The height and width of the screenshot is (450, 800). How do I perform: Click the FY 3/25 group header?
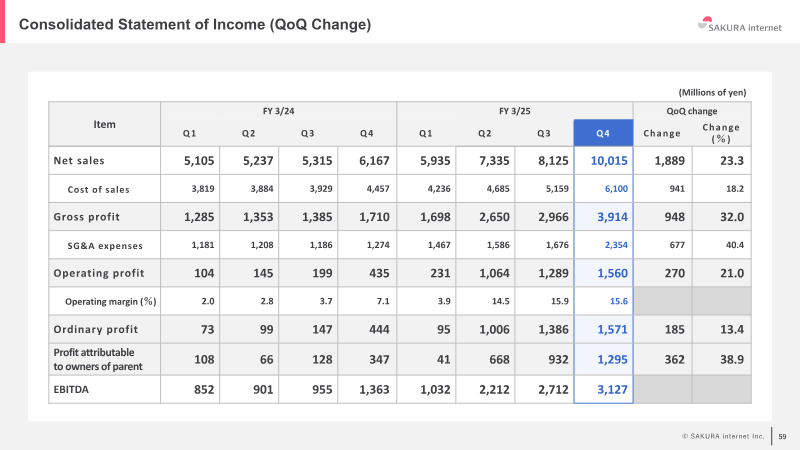click(x=515, y=111)
